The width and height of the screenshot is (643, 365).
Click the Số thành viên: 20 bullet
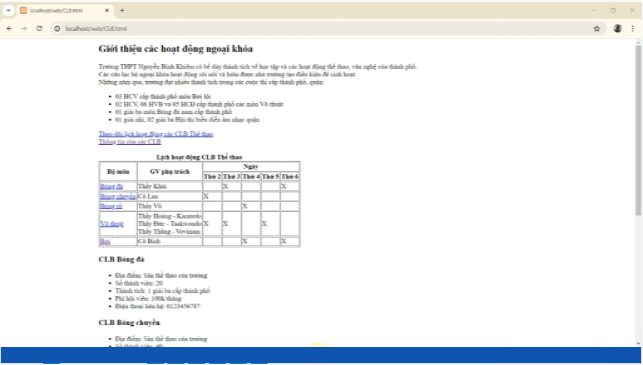[139, 283]
